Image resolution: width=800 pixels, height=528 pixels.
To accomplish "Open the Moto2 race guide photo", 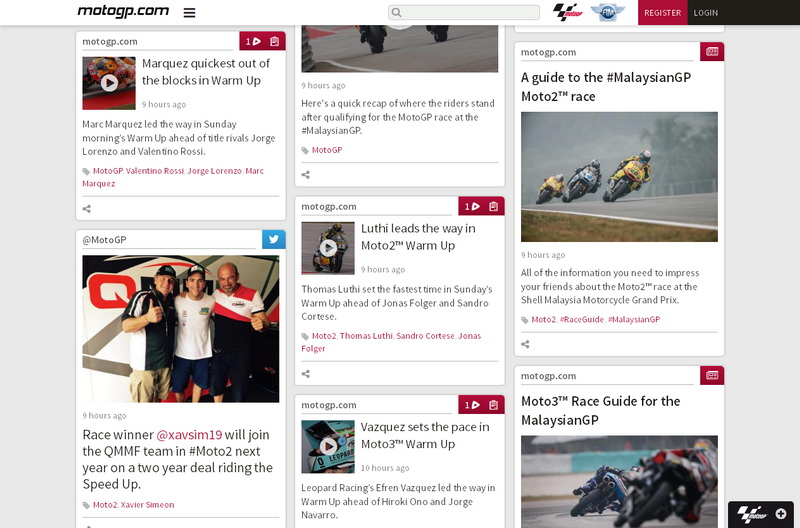I will 619,177.
